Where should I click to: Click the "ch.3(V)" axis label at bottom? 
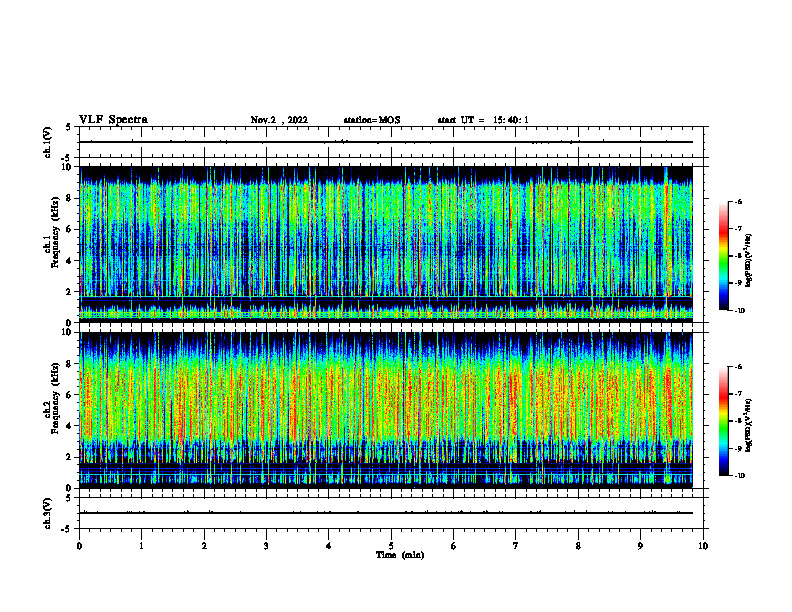point(48,513)
